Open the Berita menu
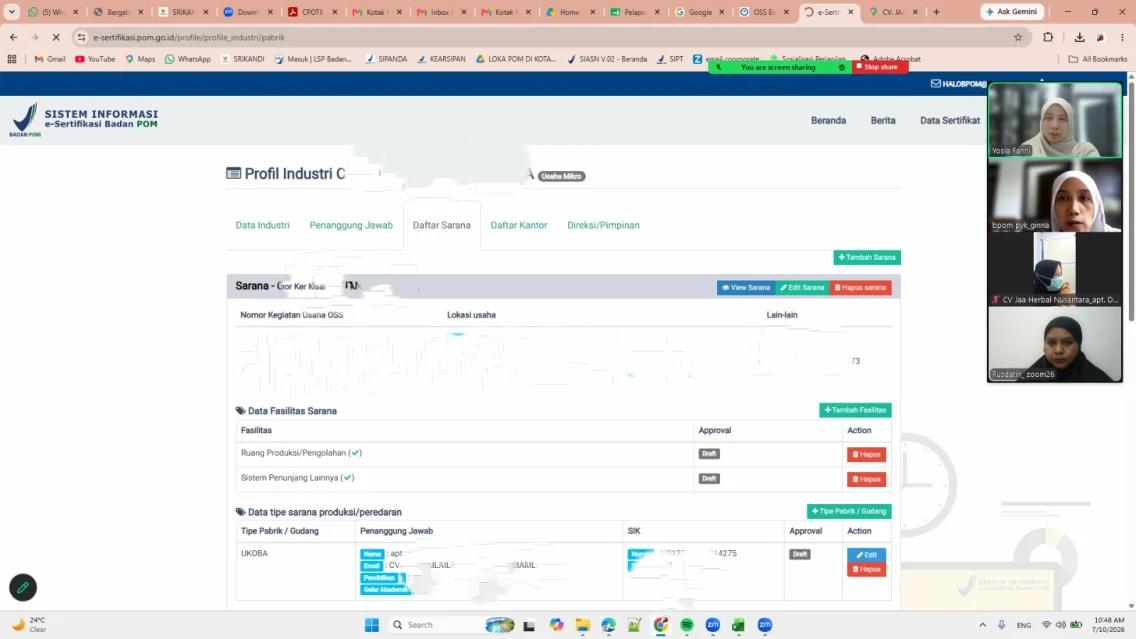 click(882, 120)
